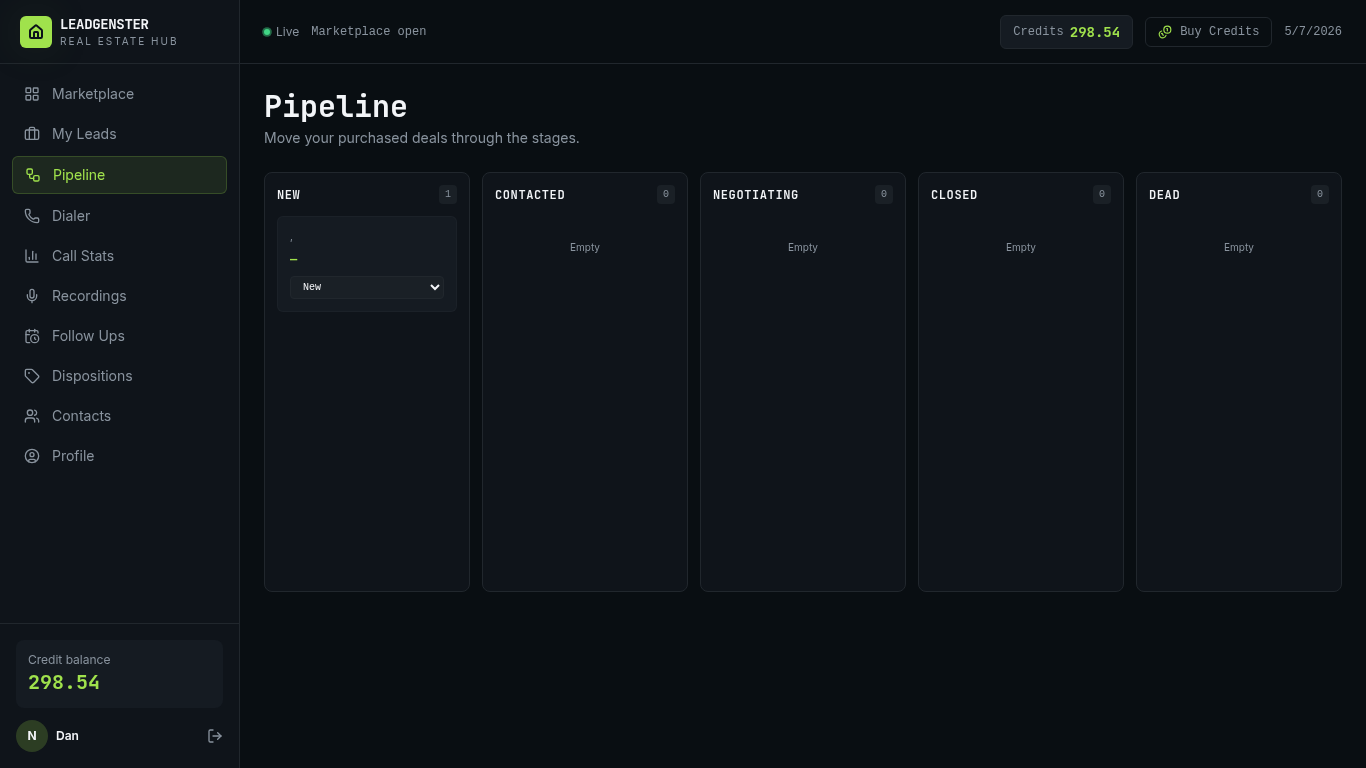Click the Contacts people icon

32,416
